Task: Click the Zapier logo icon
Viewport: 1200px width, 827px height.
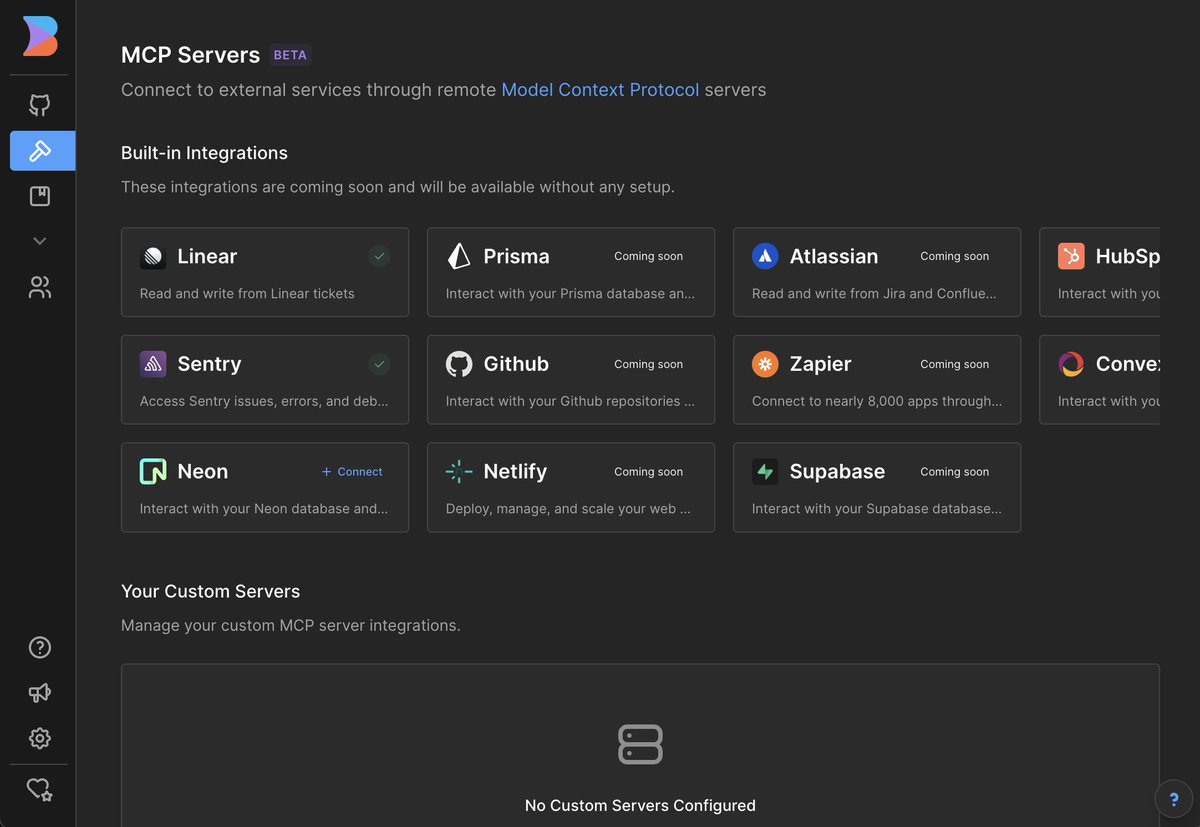Action: pyautogui.click(x=765, y=364)
